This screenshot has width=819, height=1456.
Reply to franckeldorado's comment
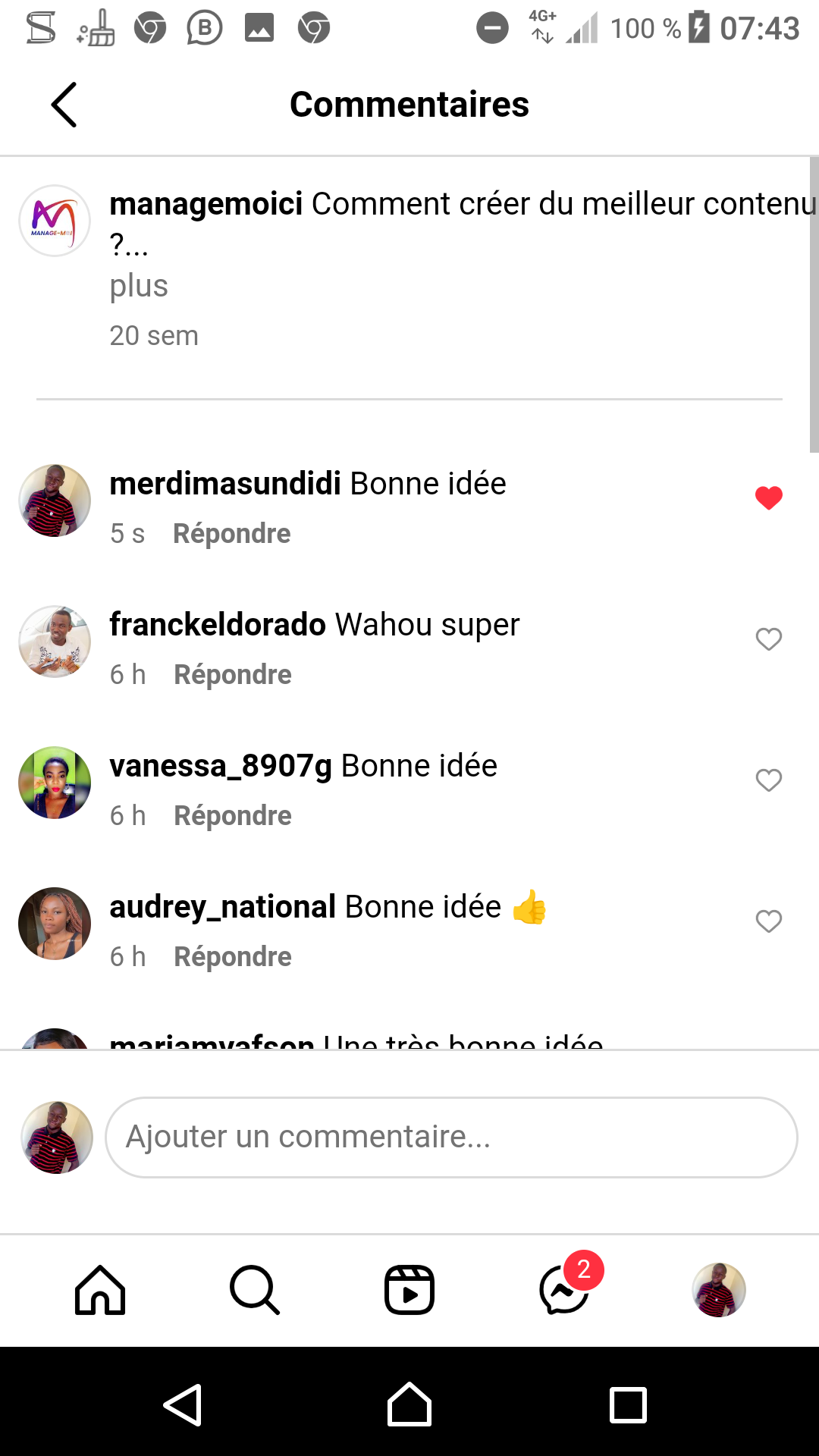232,675
